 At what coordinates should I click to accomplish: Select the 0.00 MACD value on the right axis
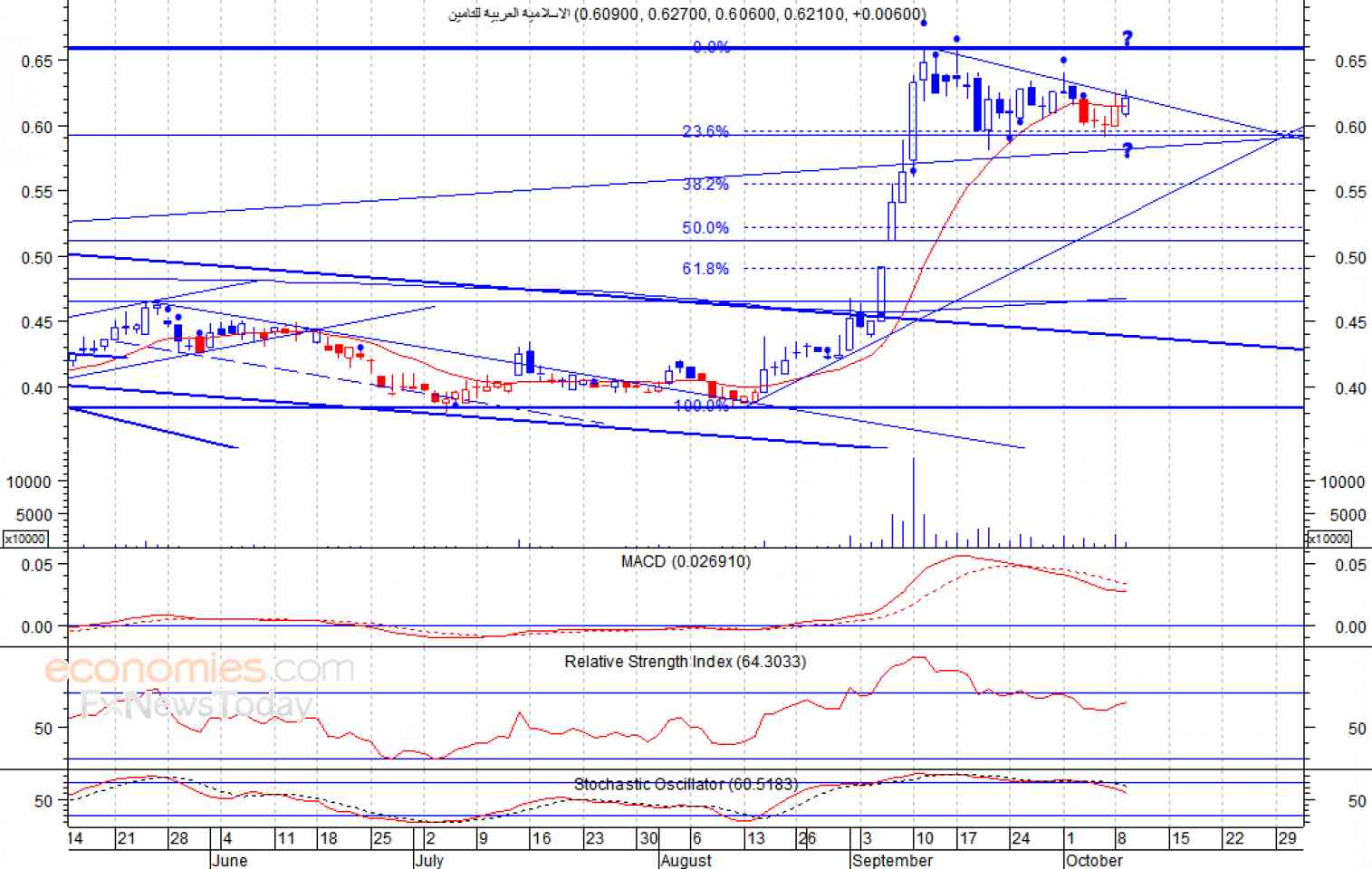(x=1351, y=626)
